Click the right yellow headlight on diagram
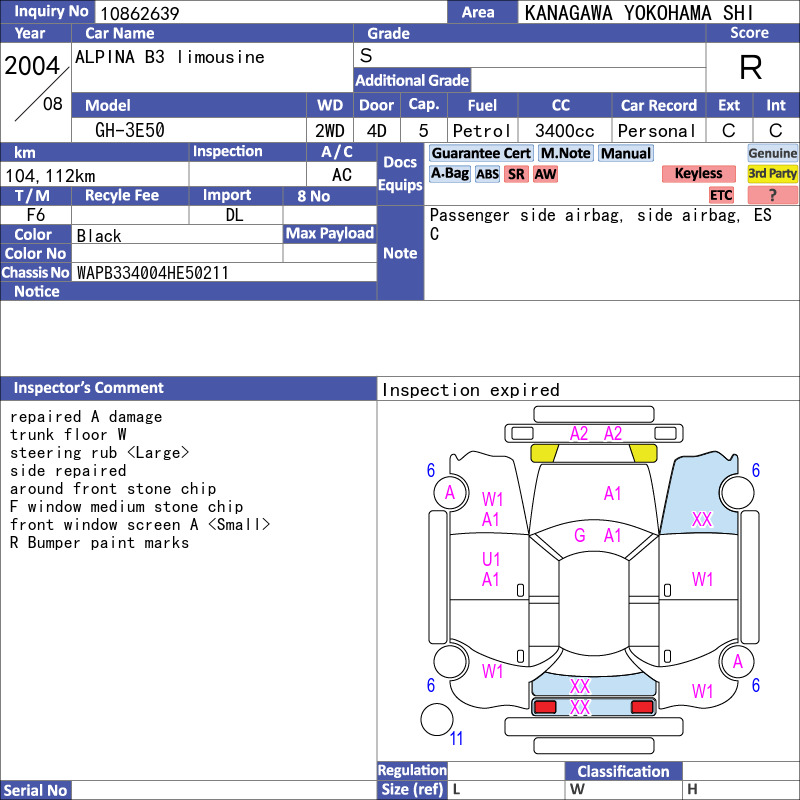Viewport: 800px width, 800px height. click(x=643, y=453)
